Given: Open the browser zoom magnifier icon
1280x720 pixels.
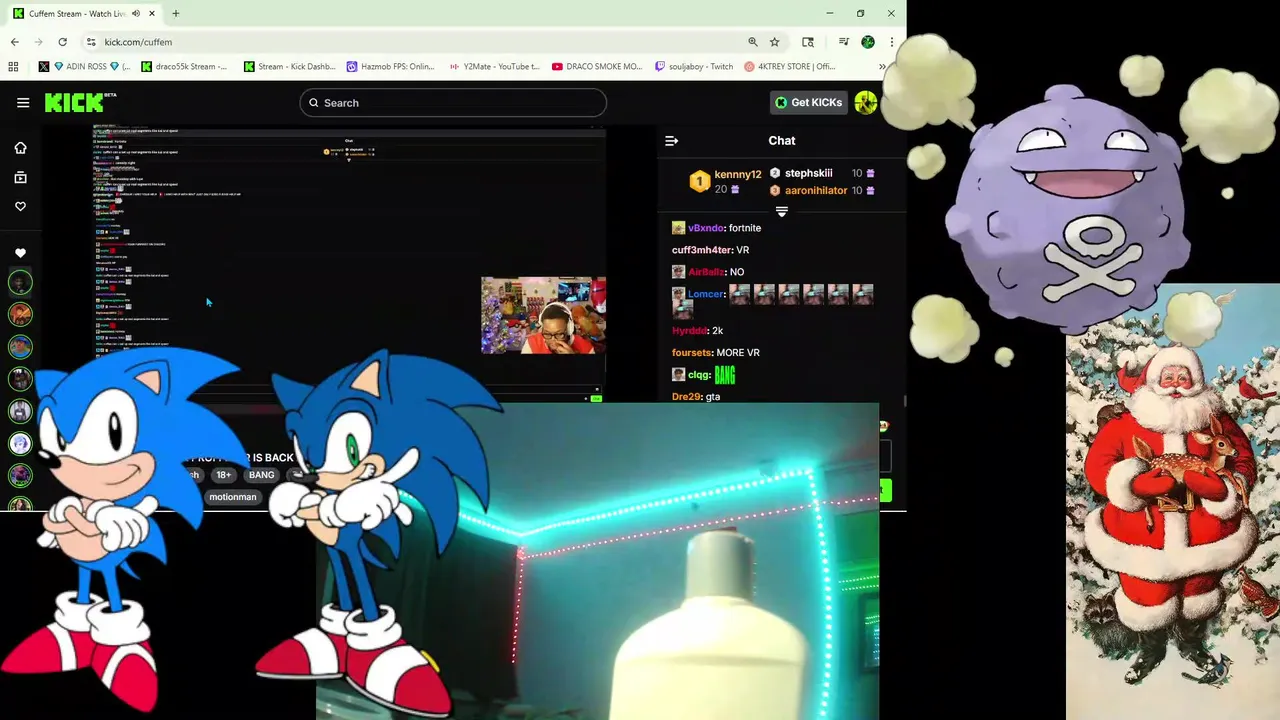Looking at the screenshot, I should [753, 42].
